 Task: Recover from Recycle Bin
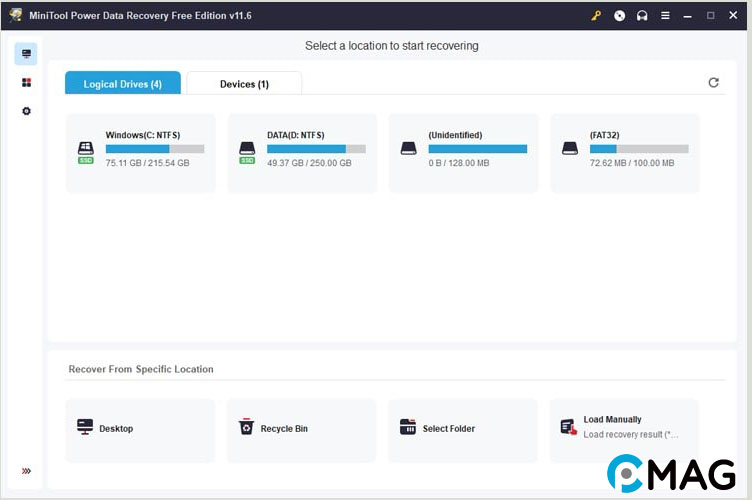302,430
